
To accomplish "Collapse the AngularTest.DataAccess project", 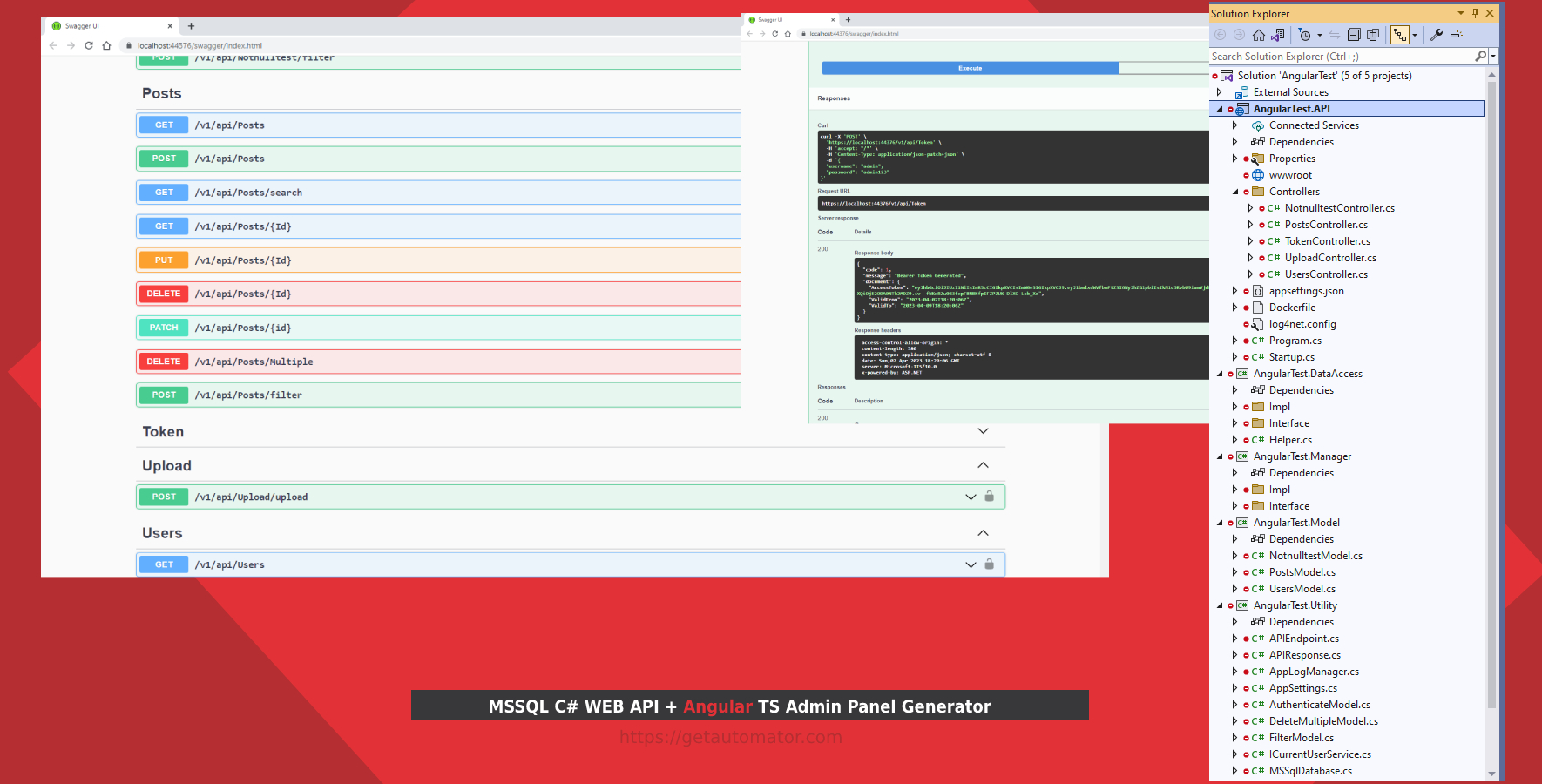I will (1220, 374).
